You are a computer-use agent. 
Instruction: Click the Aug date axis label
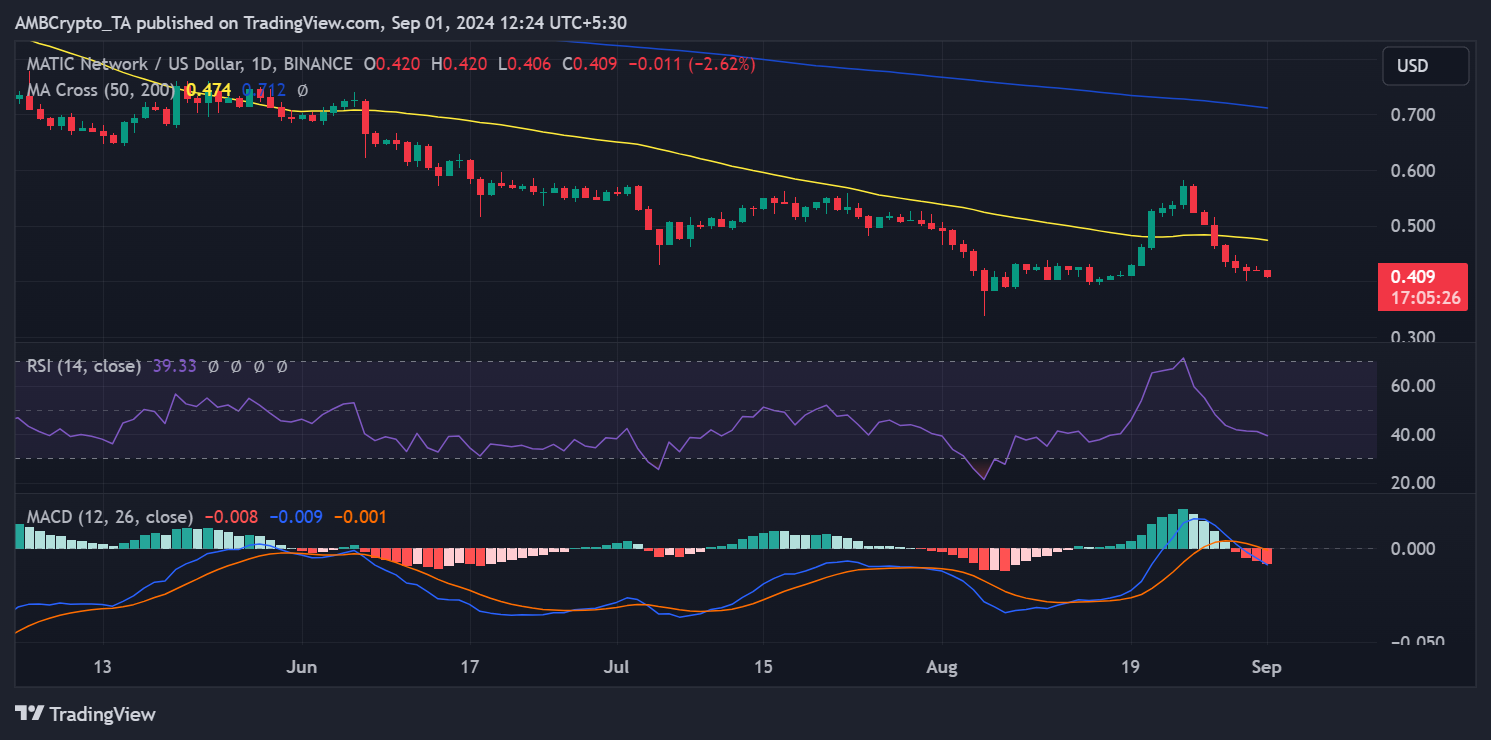coord(942,666)
